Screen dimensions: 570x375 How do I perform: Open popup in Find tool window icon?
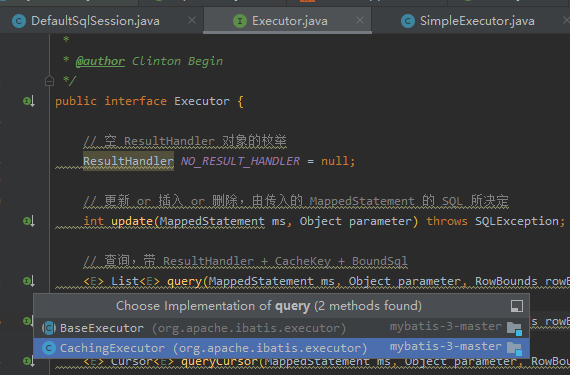click(x=517, y=306)
